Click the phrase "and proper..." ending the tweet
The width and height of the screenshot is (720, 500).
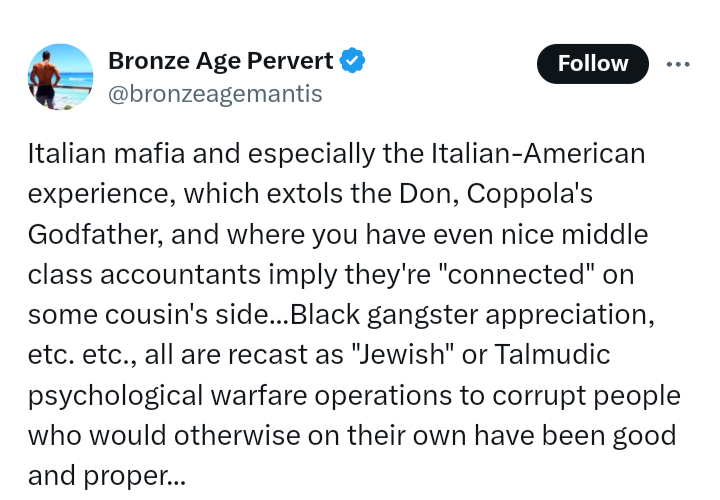click(x=107, y=476)
